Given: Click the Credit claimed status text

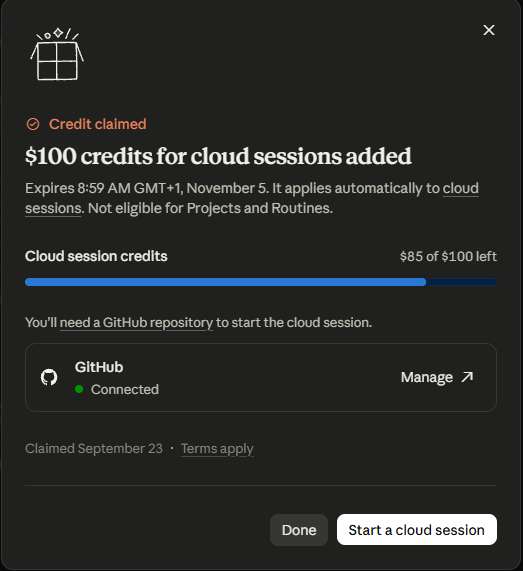Looking at the screenshot, I should pyautogui.click(x=98, y=124).
